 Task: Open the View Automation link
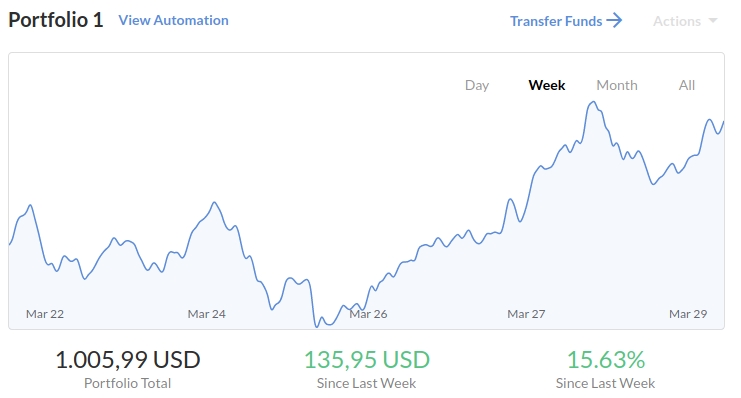click(173, 20)
